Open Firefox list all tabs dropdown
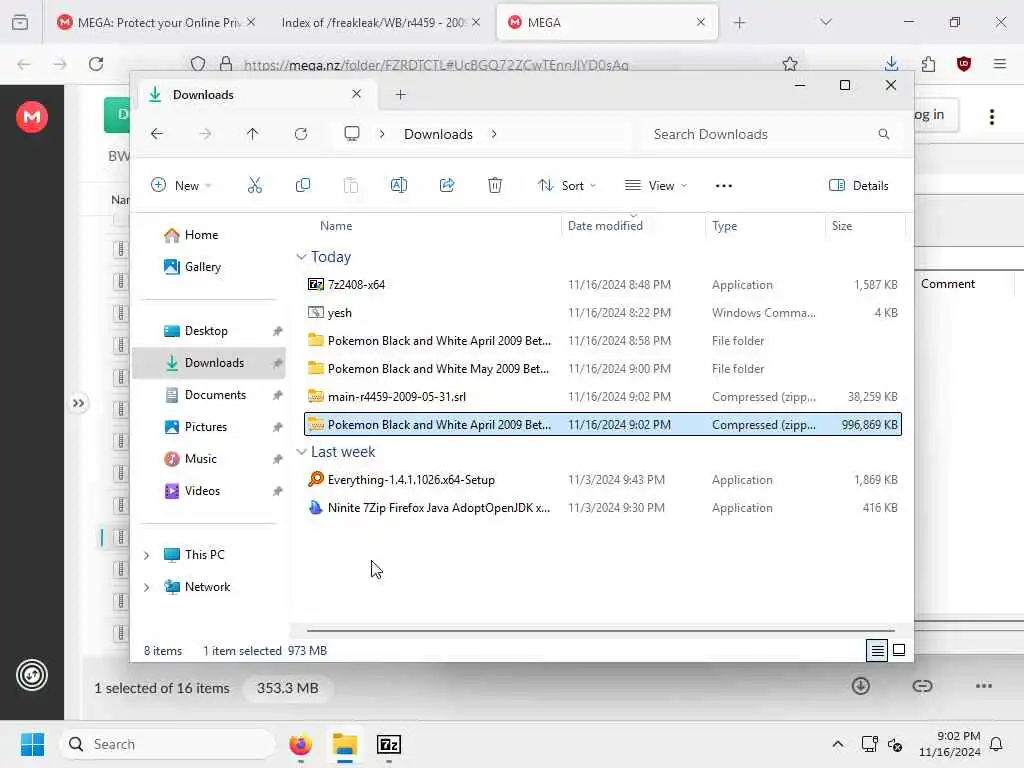The height and width of the screenshot is (768, 1024). pos(825,22)
